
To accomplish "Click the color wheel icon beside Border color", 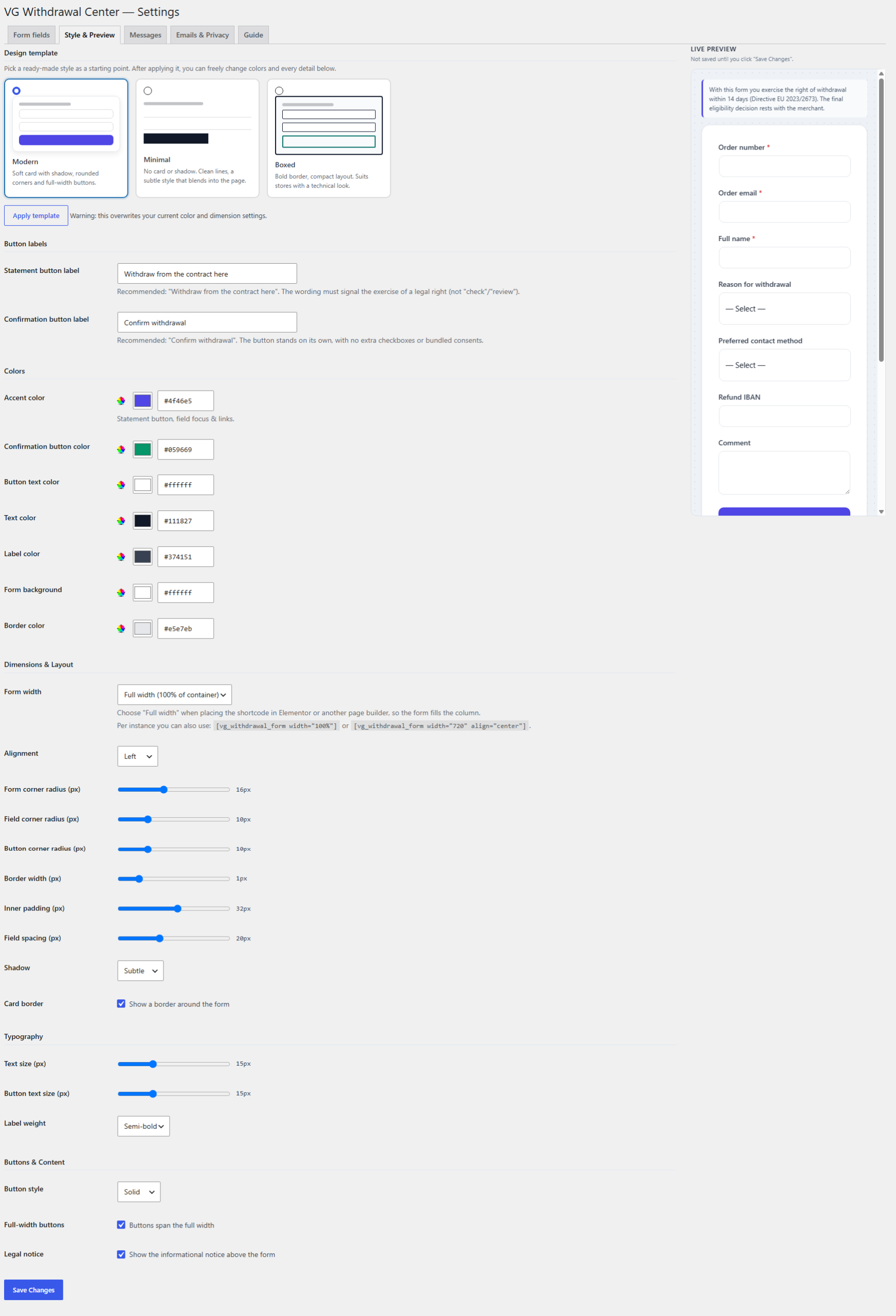I will tap(121, 629).
